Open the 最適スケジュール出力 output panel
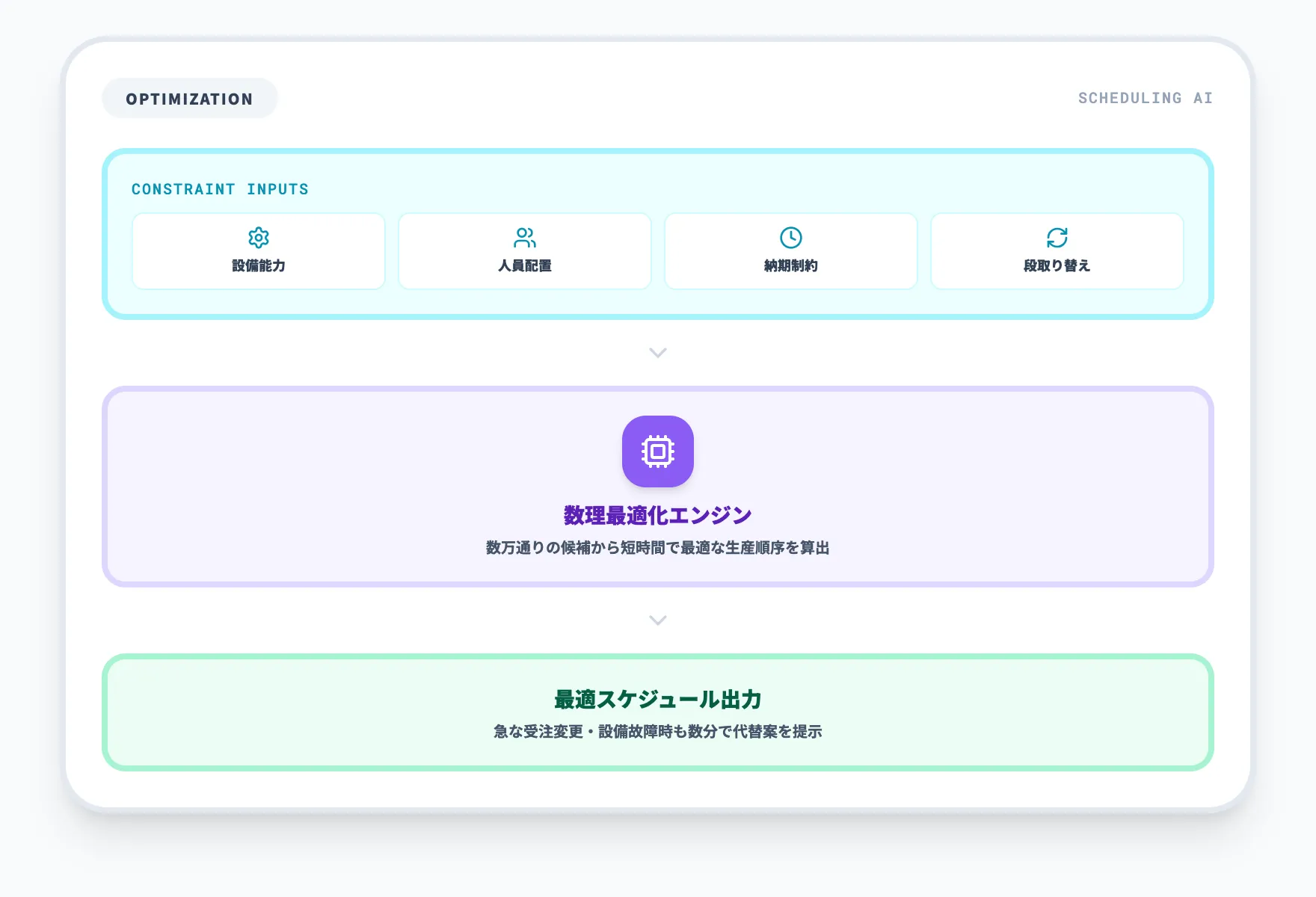The width and height of the screenshot is (1316, 897). coord(657,712)
